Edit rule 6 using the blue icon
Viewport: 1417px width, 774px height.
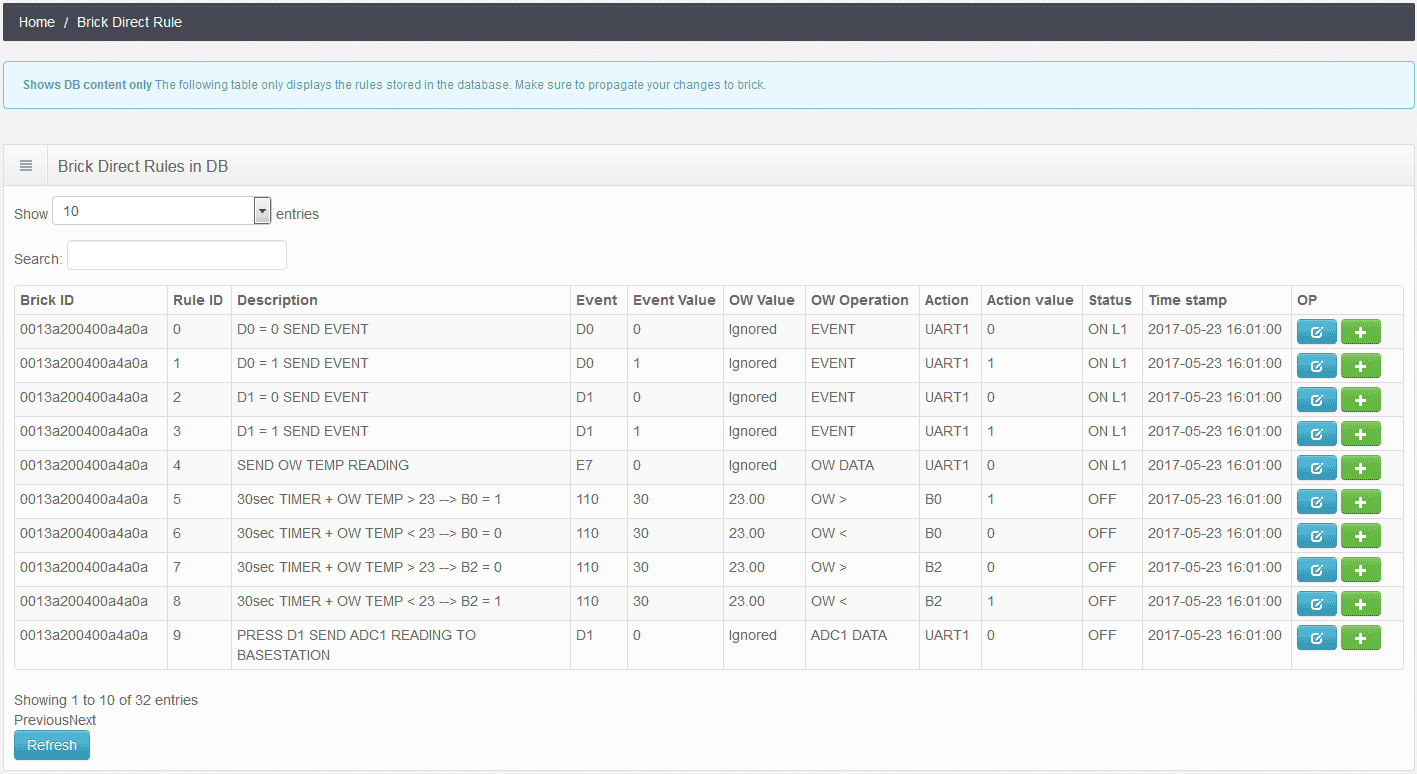tap(1316, 536)
